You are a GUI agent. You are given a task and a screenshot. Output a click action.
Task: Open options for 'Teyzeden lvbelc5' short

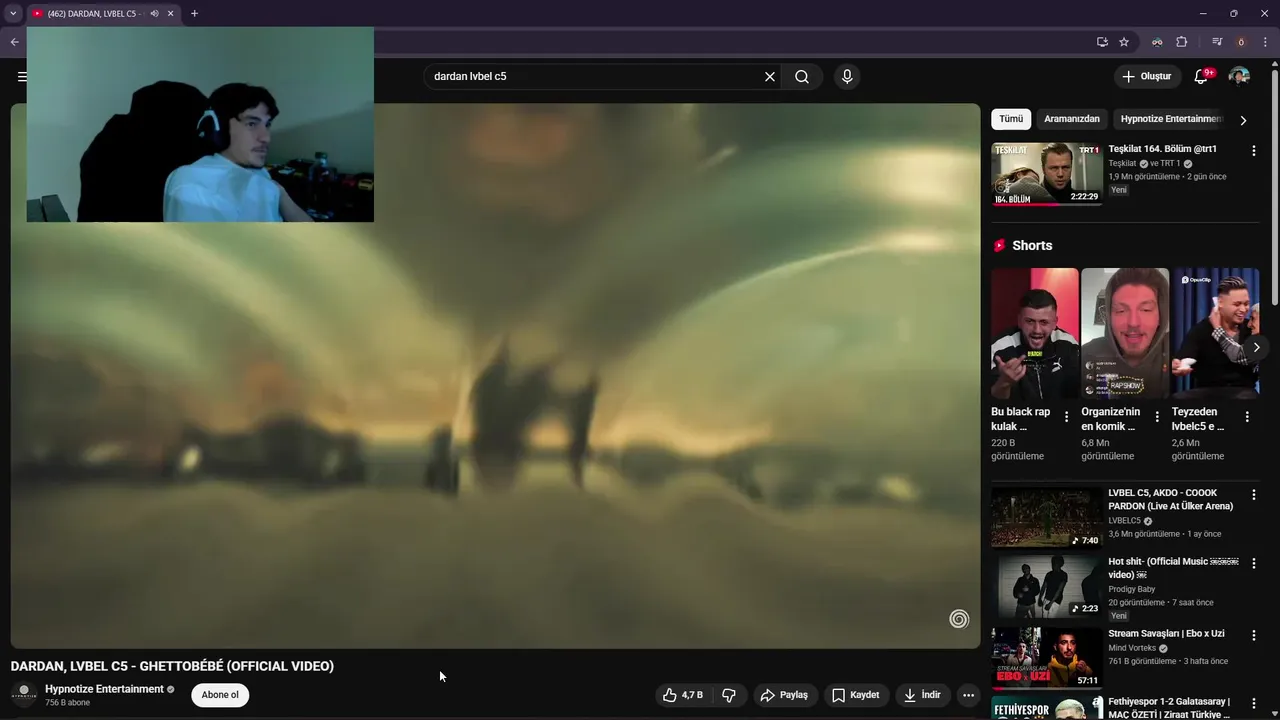(x=1247, y=417)
